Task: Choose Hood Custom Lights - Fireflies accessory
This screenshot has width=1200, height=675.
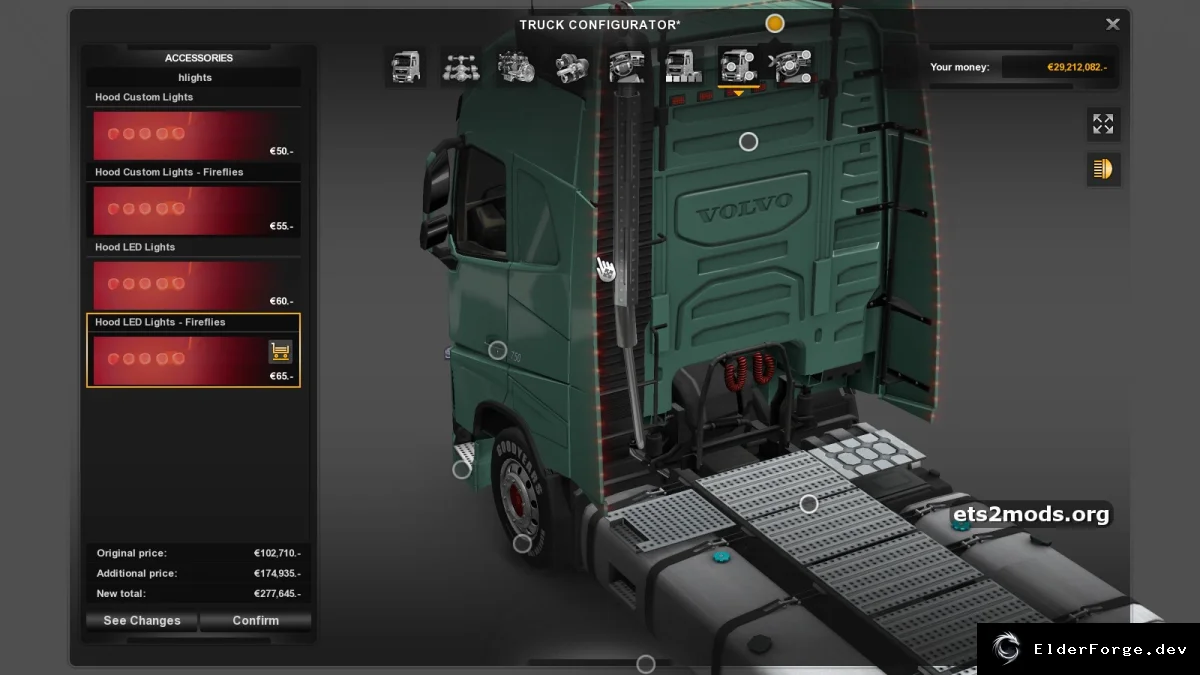Action: coord(193,200)
